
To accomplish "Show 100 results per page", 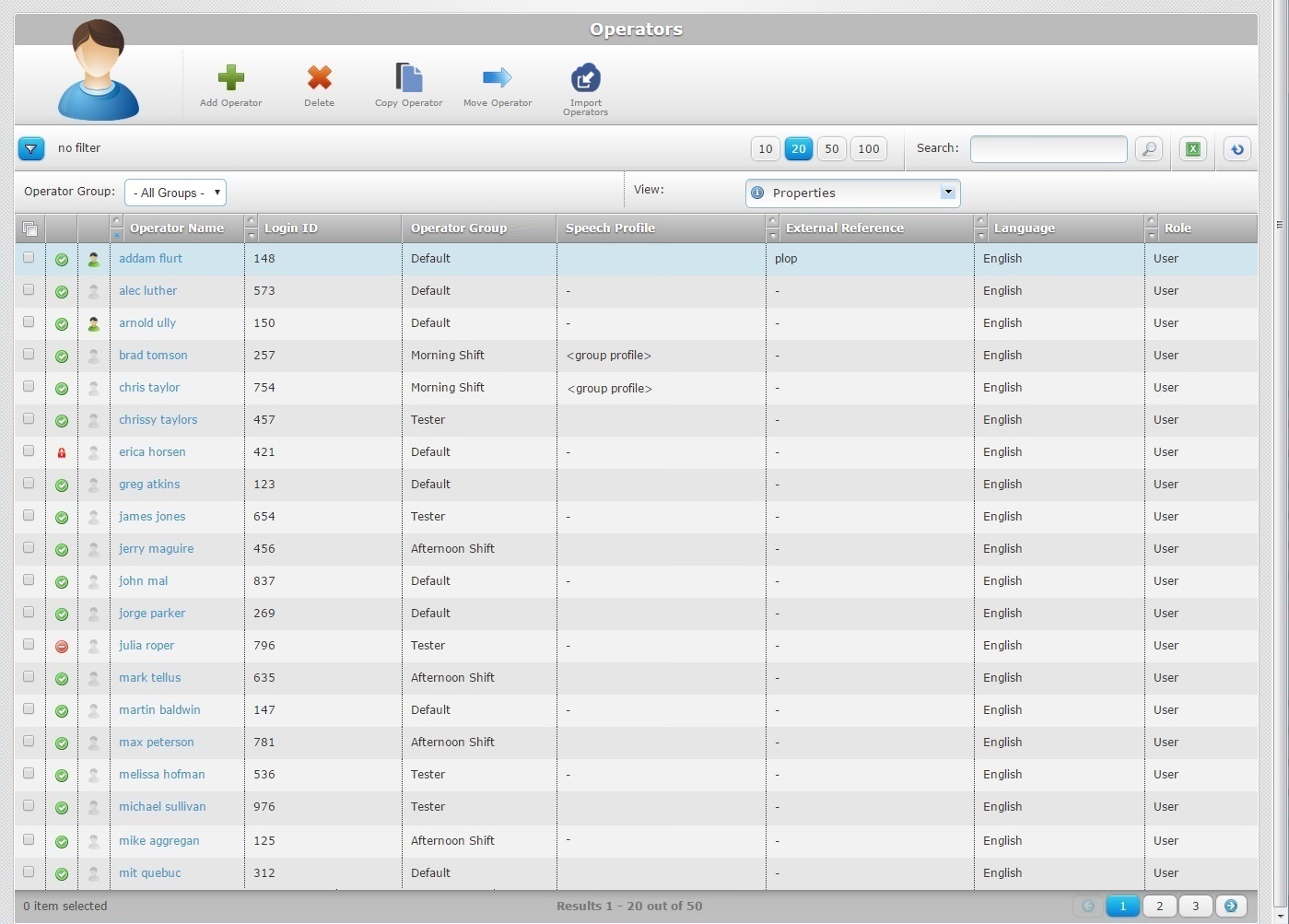I will 869,149.
